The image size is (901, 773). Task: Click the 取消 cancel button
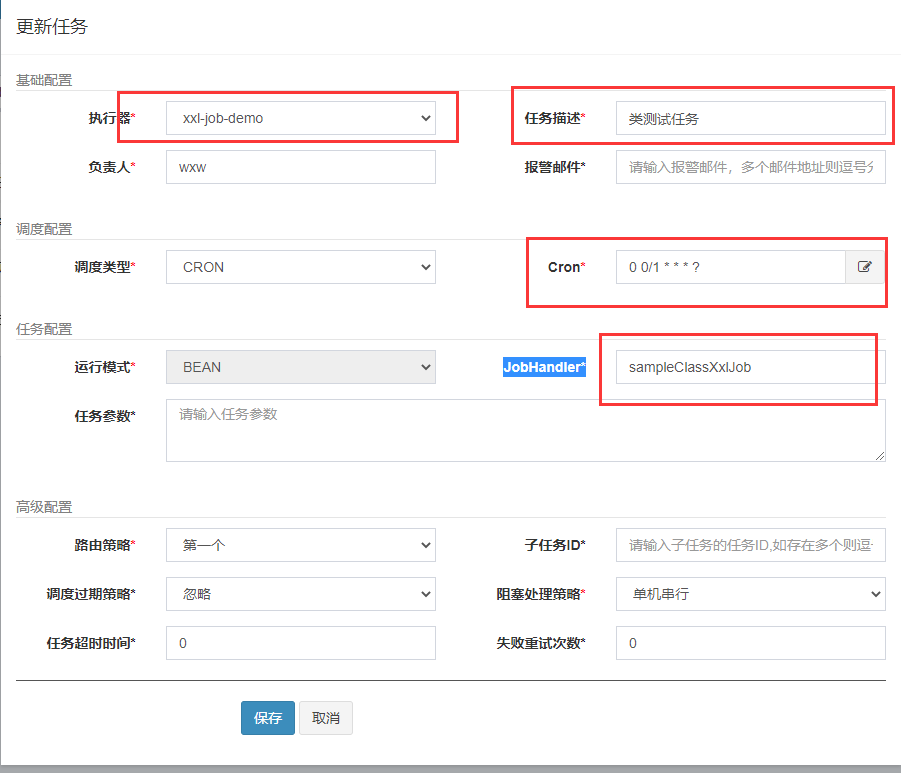[x=325, y=718]
